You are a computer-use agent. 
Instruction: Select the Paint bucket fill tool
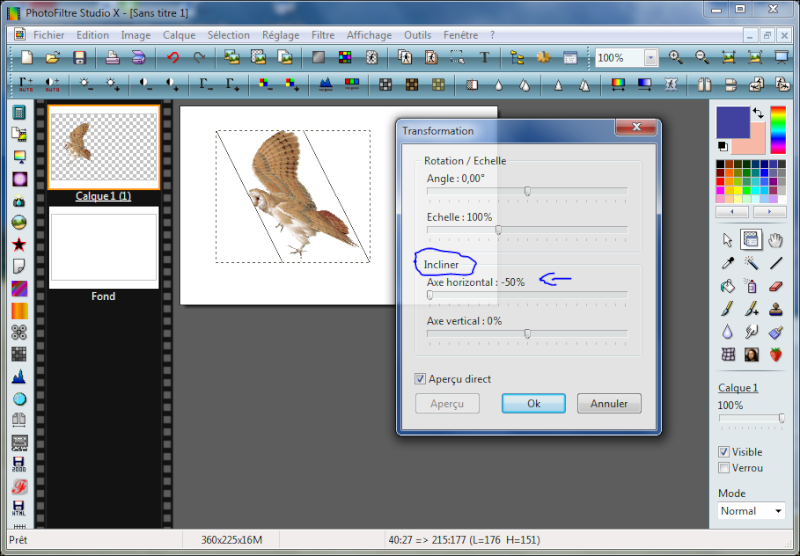click(x=728, y=286)
